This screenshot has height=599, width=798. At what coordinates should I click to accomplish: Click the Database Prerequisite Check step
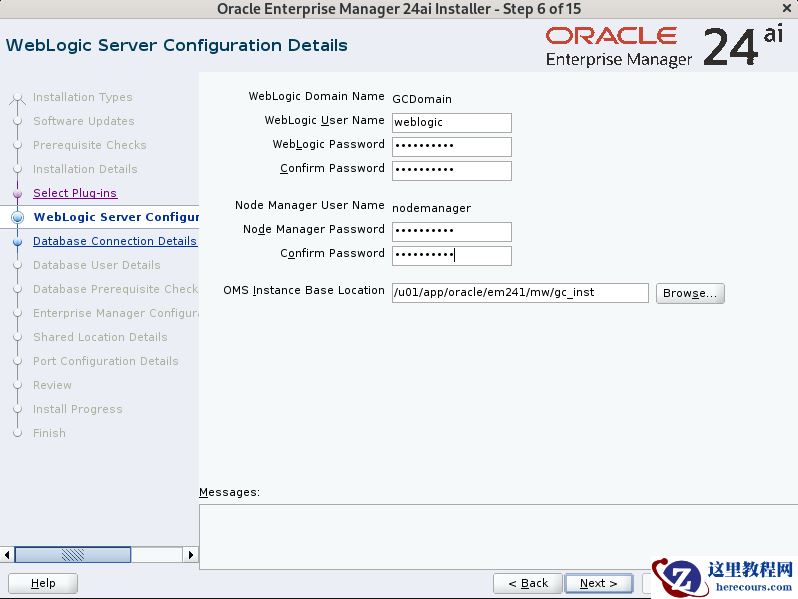point(116,289)
